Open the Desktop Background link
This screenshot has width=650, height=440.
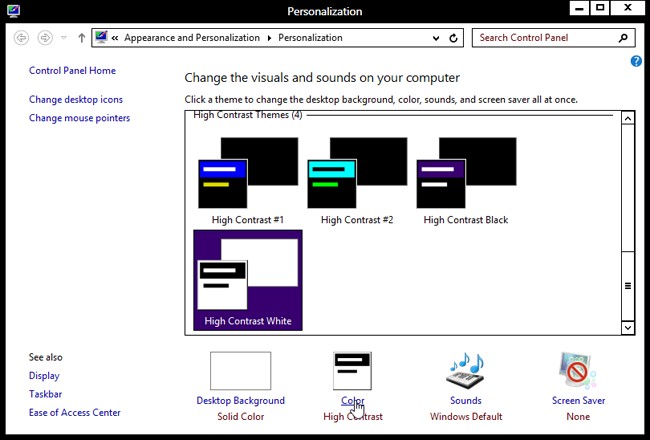[x=240, y=401]
